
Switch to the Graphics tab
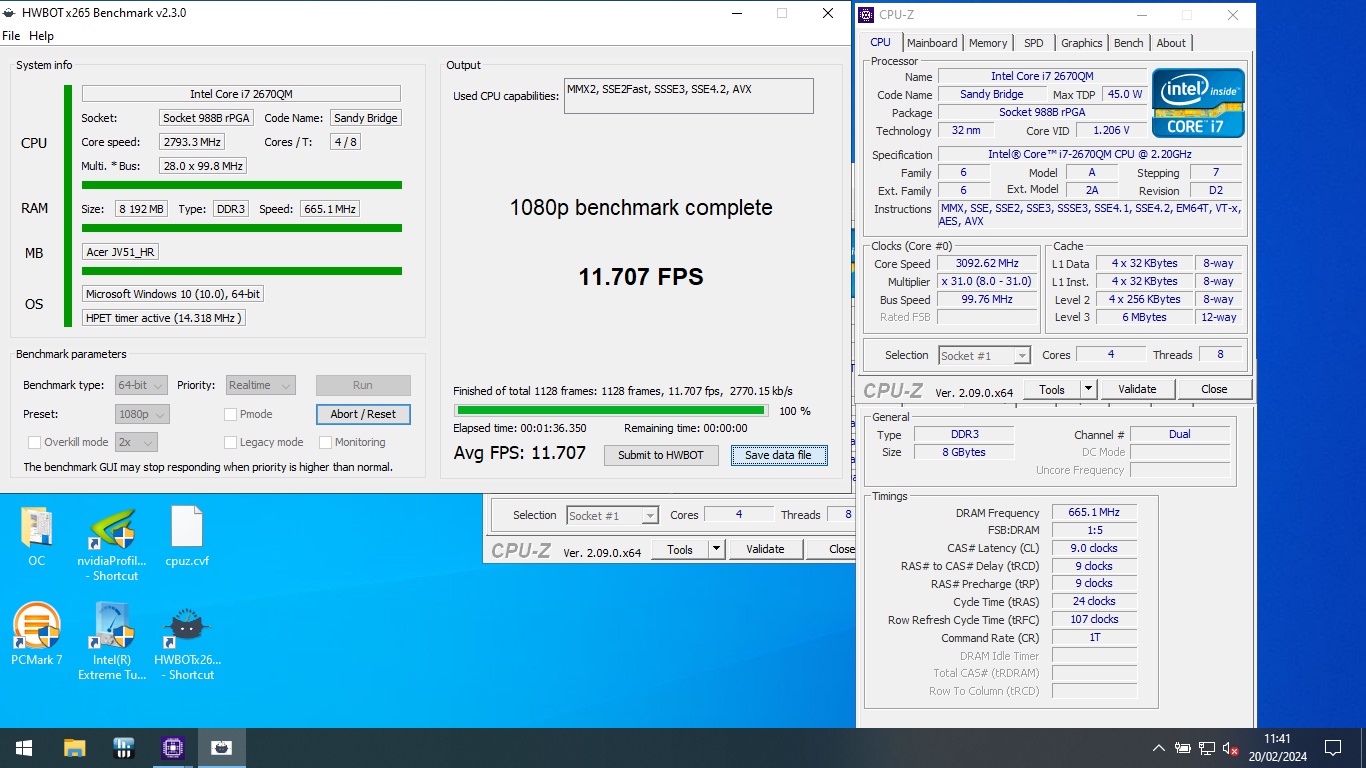(x=1081, y=43)
